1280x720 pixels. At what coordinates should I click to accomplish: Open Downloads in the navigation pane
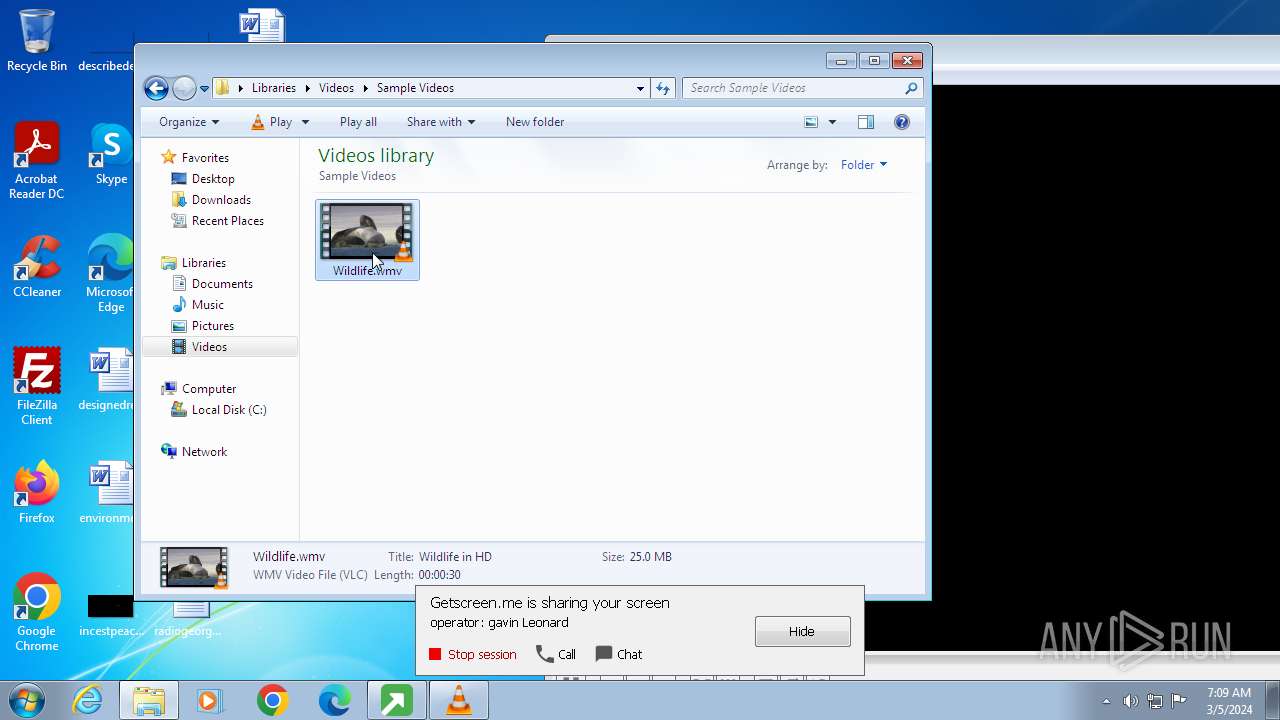tap(221, 200)
